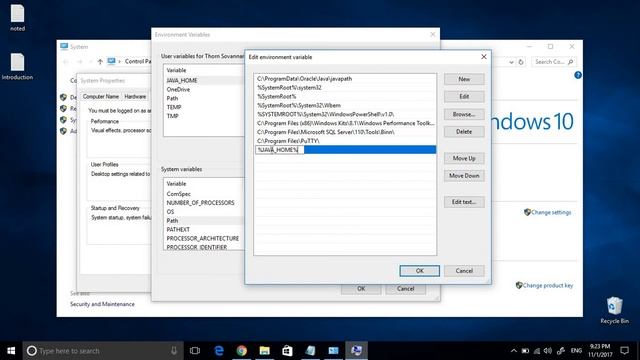Select TMP user variable
Image resolution: width=640 pixels, height=360 pixels.
tap(204, 116)
